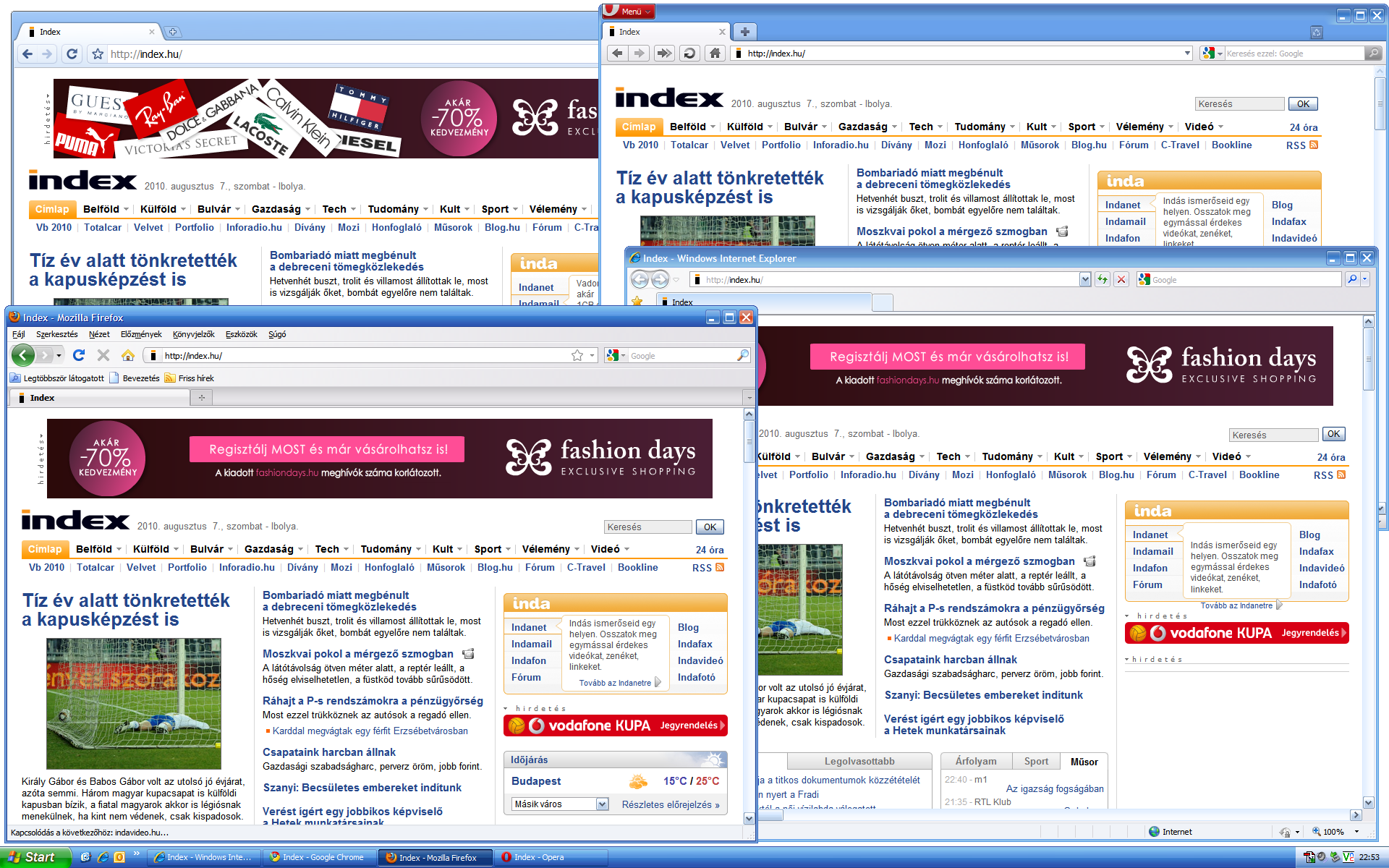Viewport: 1389px width, 868px height.
Task: Open Szerkesztés menu in Firefox
Action: (57, 334)
